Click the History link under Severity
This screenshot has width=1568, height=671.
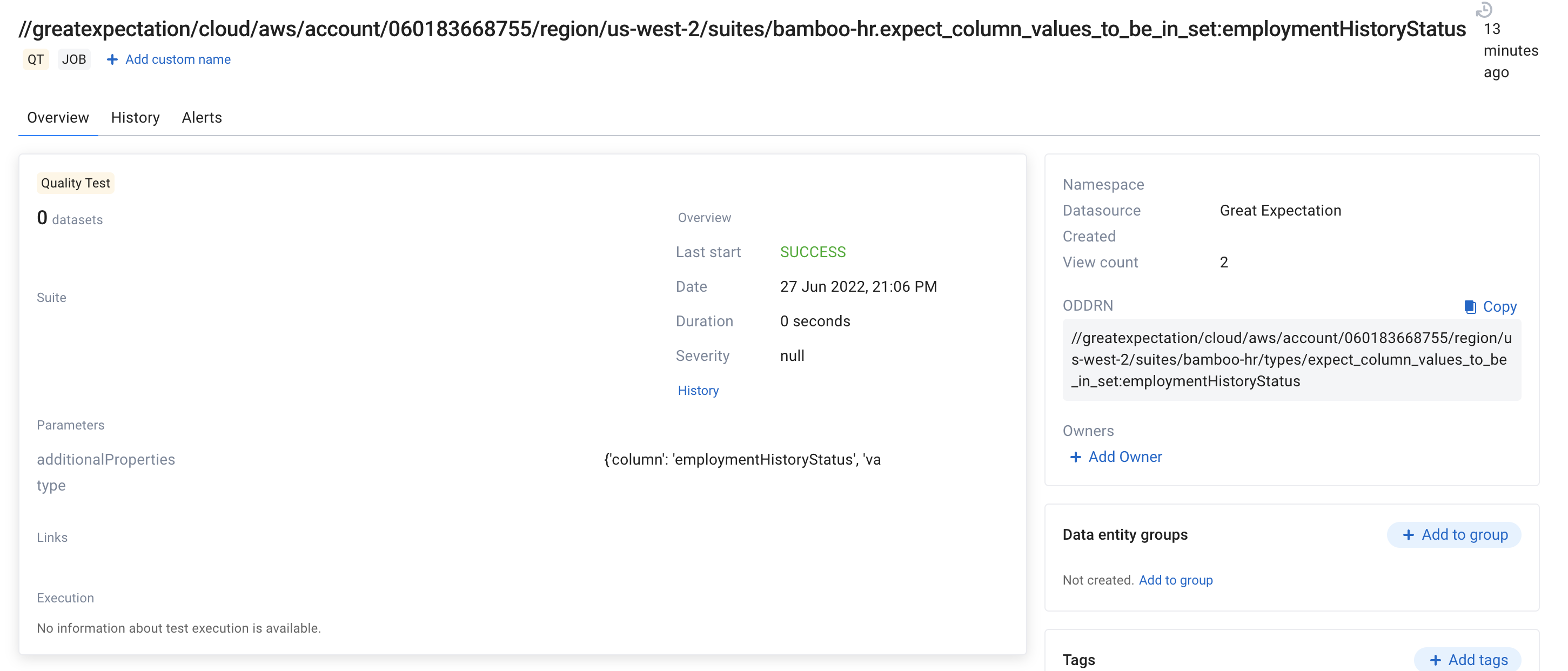(x=698, y=391)
